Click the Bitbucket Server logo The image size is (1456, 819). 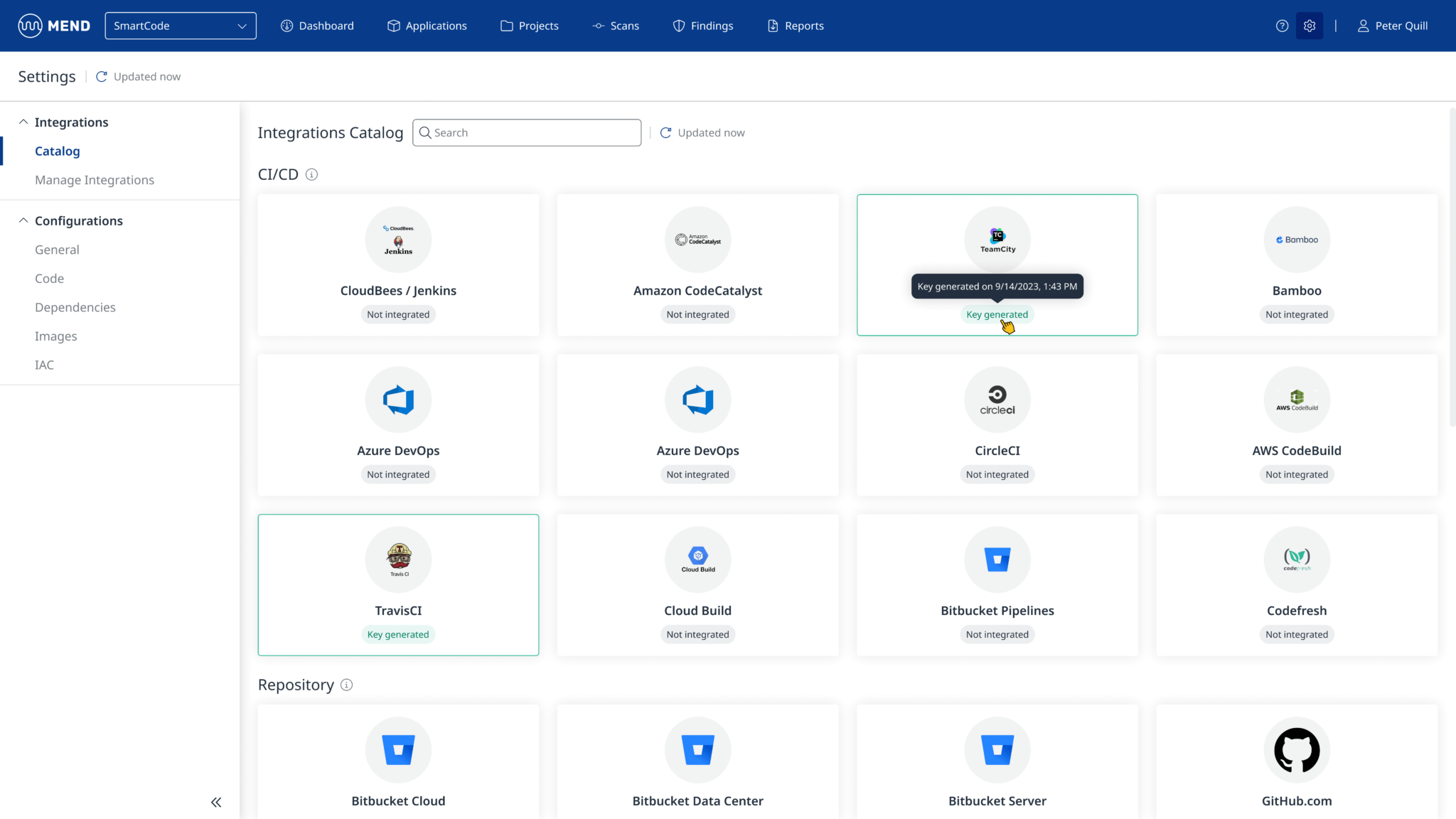tap(997, 751)
